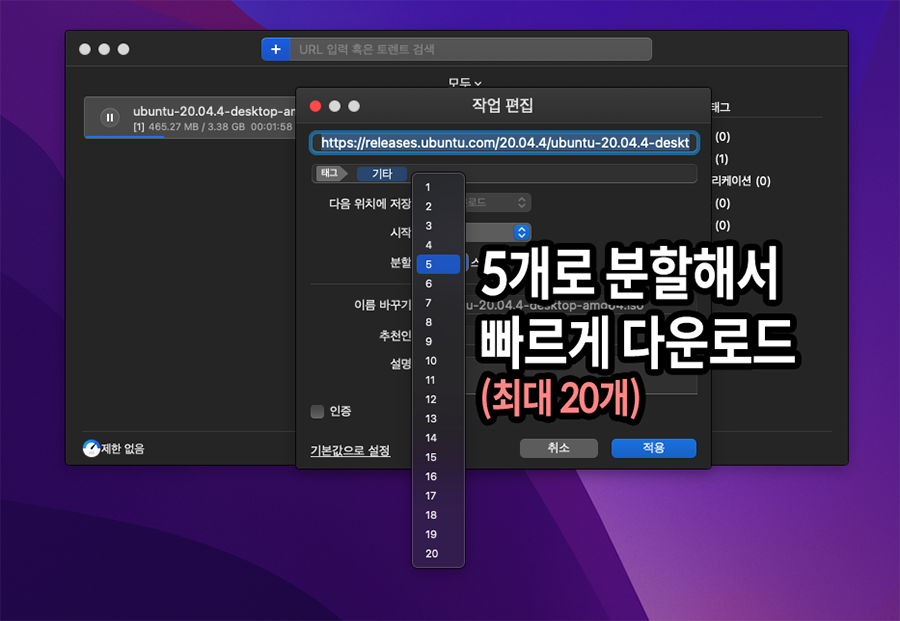Click the 태그 tag label chip
The width and height of the screenshot is (900, 621).
[x=331, y=173]
